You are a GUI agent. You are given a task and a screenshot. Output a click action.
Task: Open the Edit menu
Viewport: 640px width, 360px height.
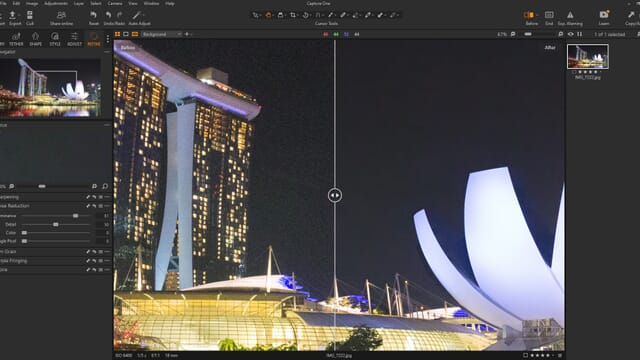(x=16, y=3)
